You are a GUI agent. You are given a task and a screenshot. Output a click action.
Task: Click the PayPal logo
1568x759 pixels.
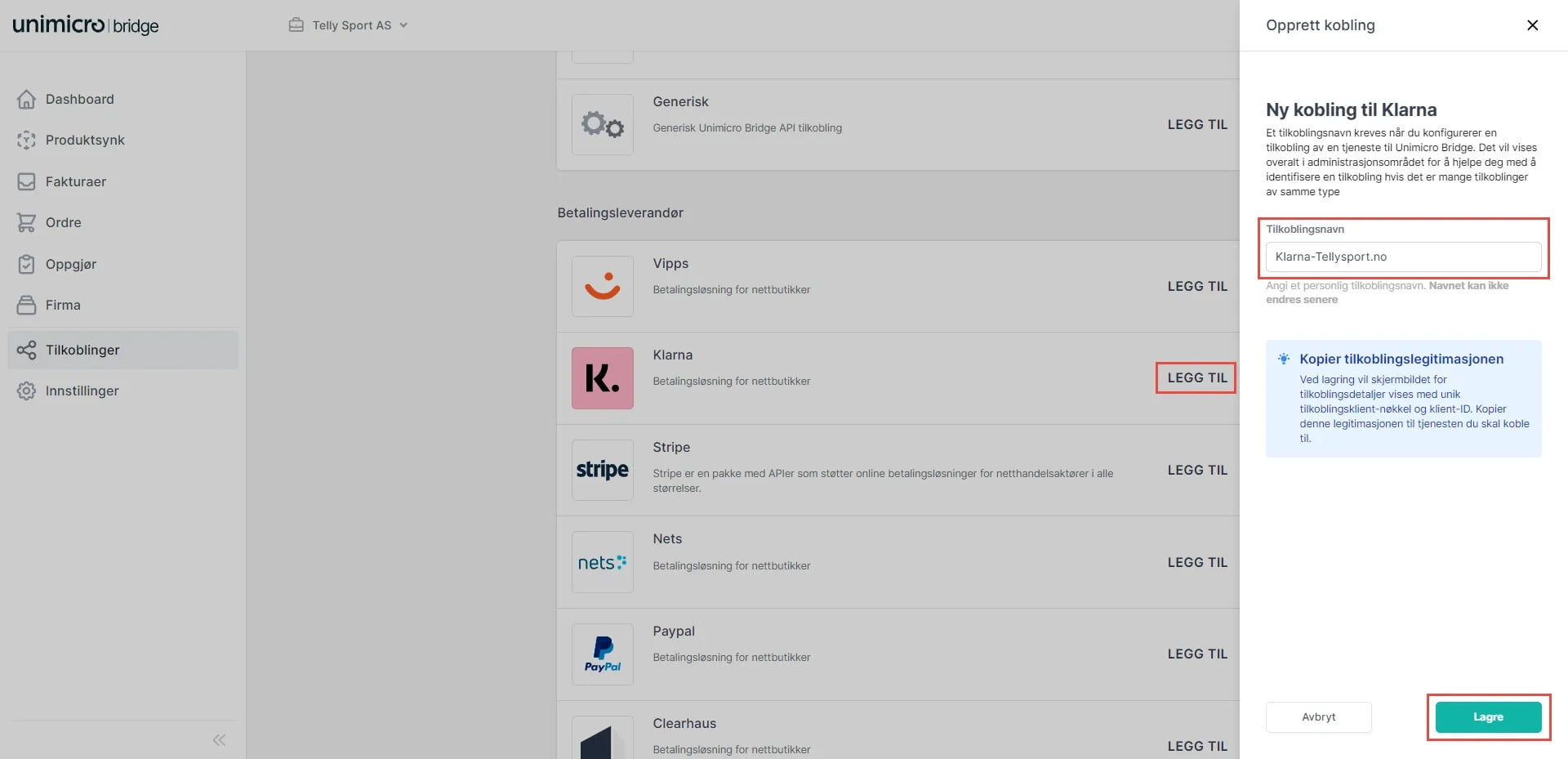[x=603, y=654]
